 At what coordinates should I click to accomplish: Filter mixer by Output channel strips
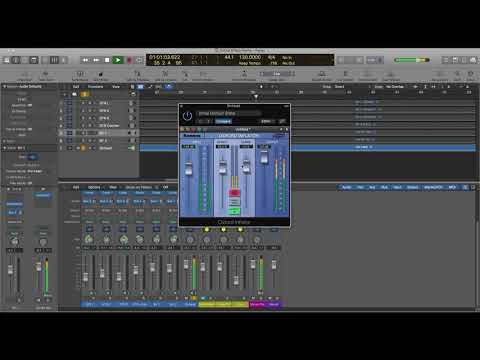(x=413, y=187)
